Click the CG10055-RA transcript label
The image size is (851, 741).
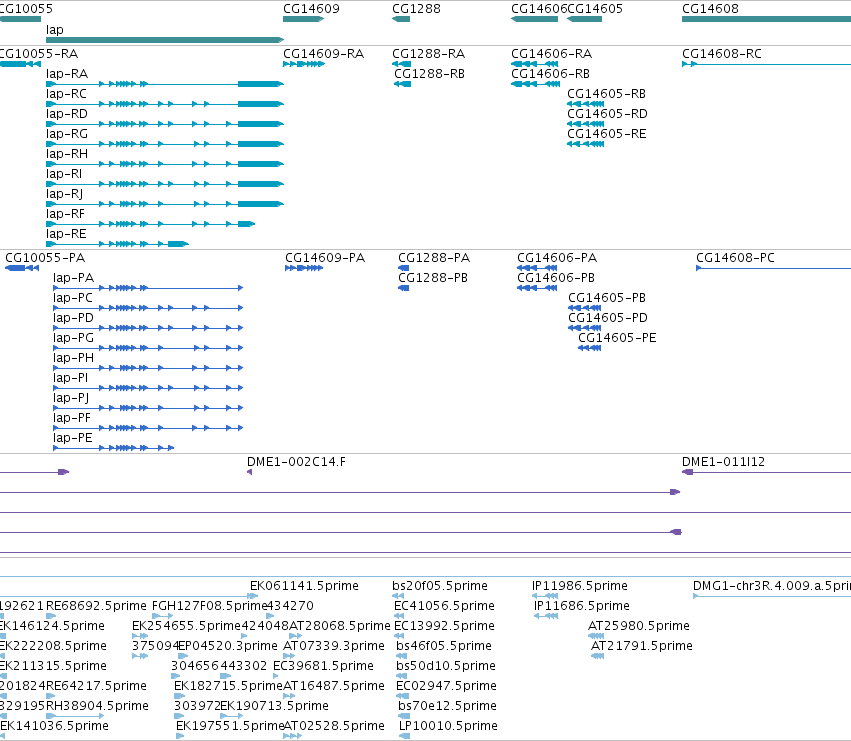[39, 54]
